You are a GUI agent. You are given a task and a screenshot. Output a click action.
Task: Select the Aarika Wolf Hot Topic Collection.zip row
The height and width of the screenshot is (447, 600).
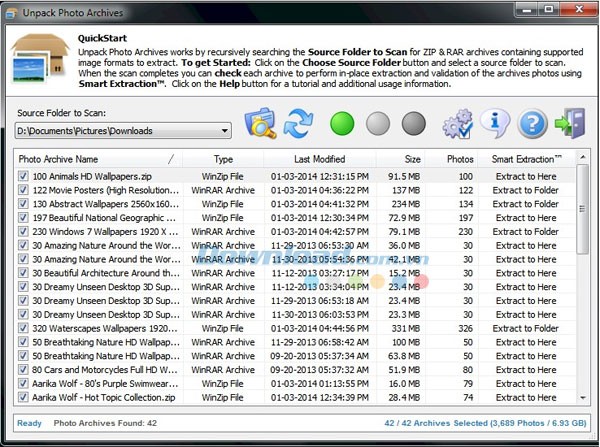point(100,397)
